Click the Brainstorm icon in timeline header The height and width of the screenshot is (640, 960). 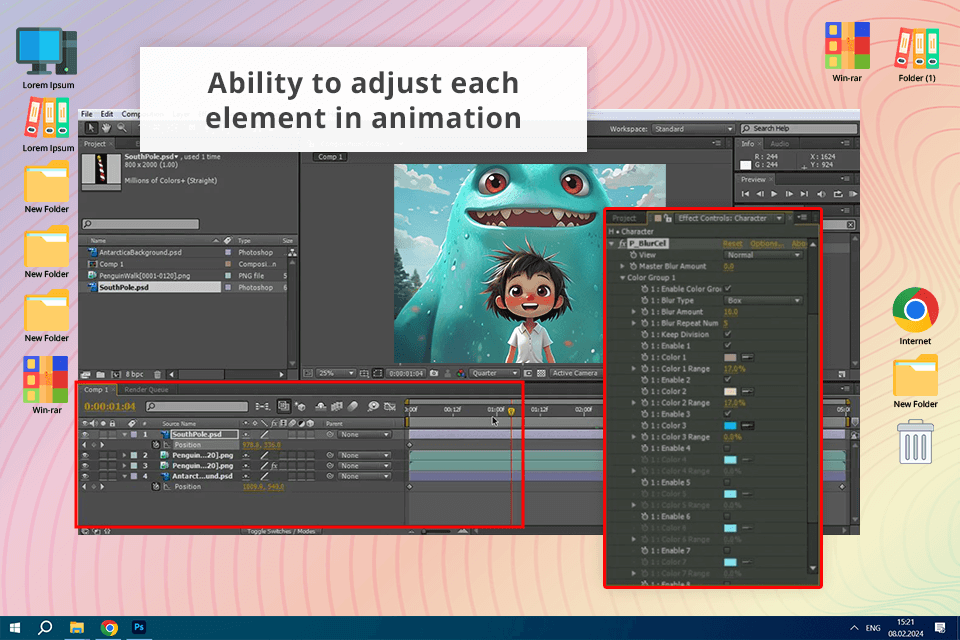373,406
